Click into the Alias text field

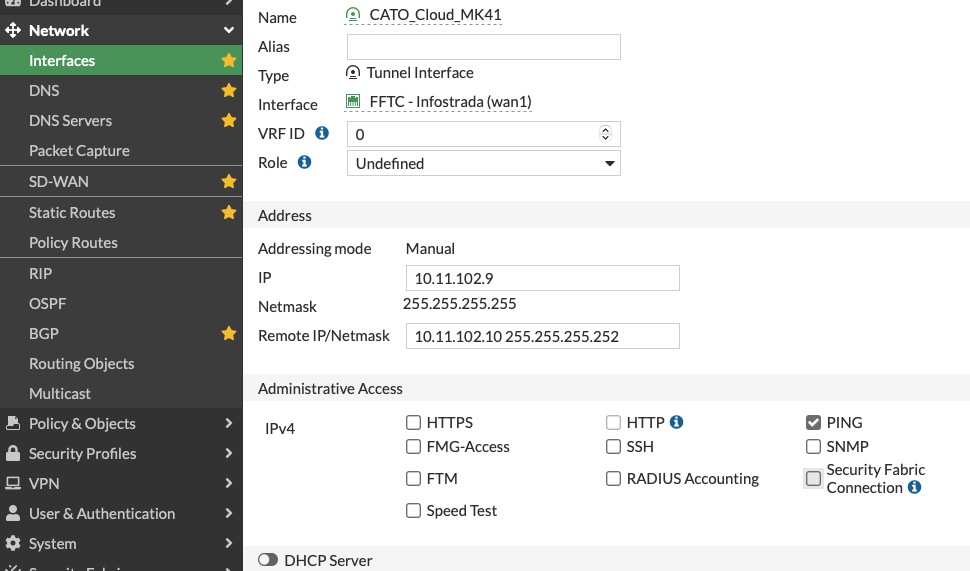484,47
